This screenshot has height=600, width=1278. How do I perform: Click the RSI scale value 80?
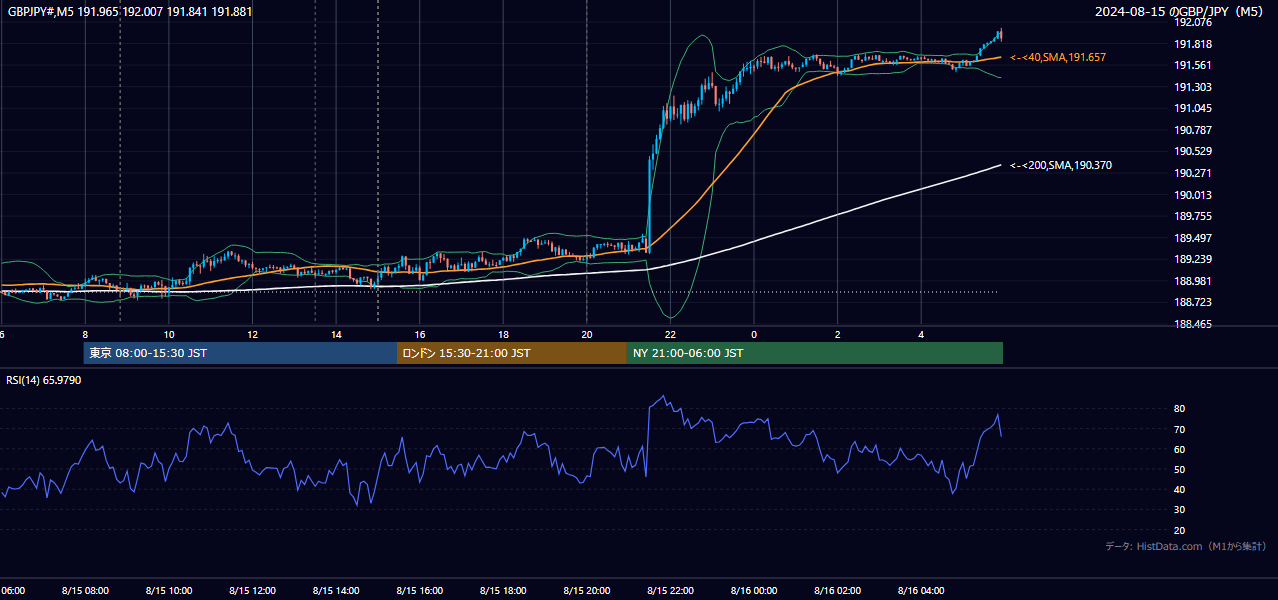pyautogui.click(x=1180, y=409)
